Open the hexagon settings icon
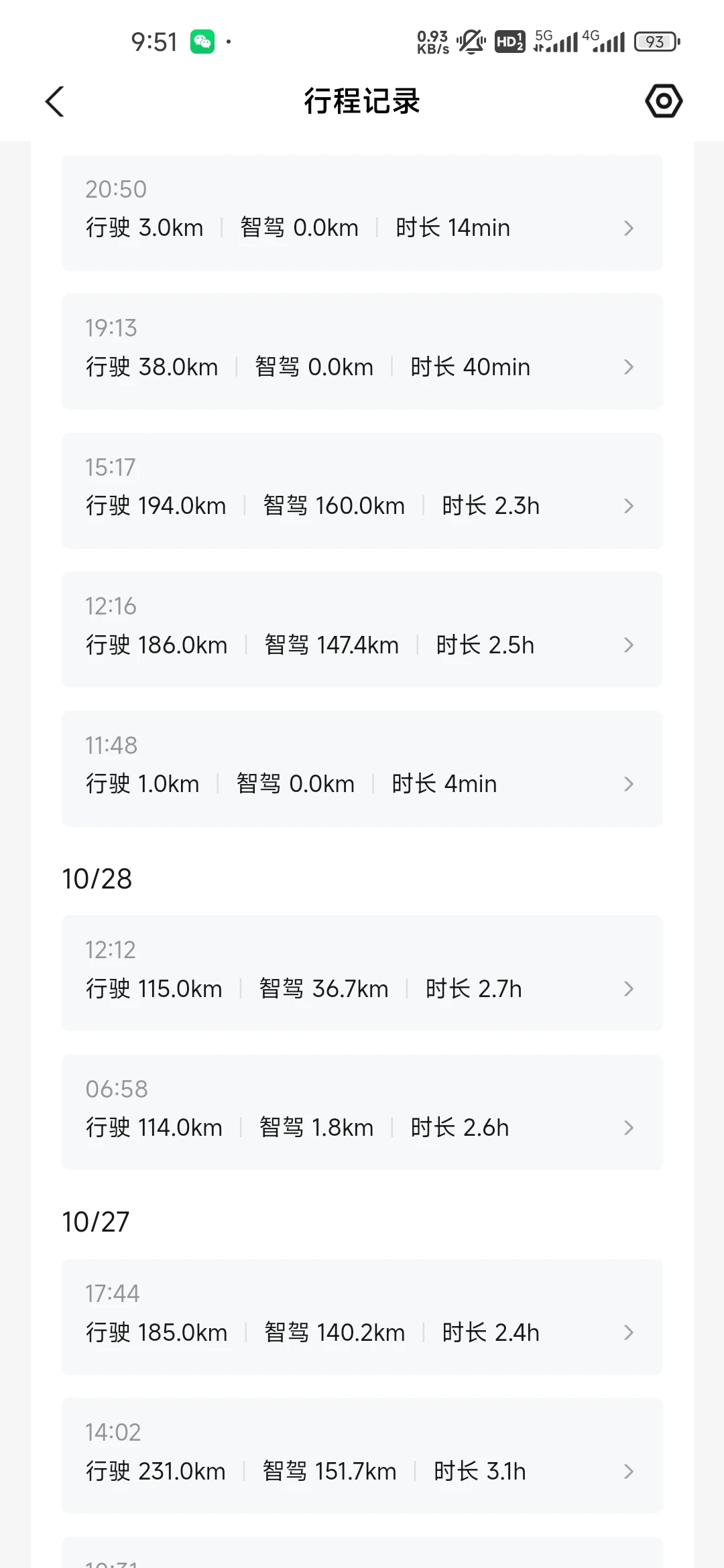 click(664, 101)
